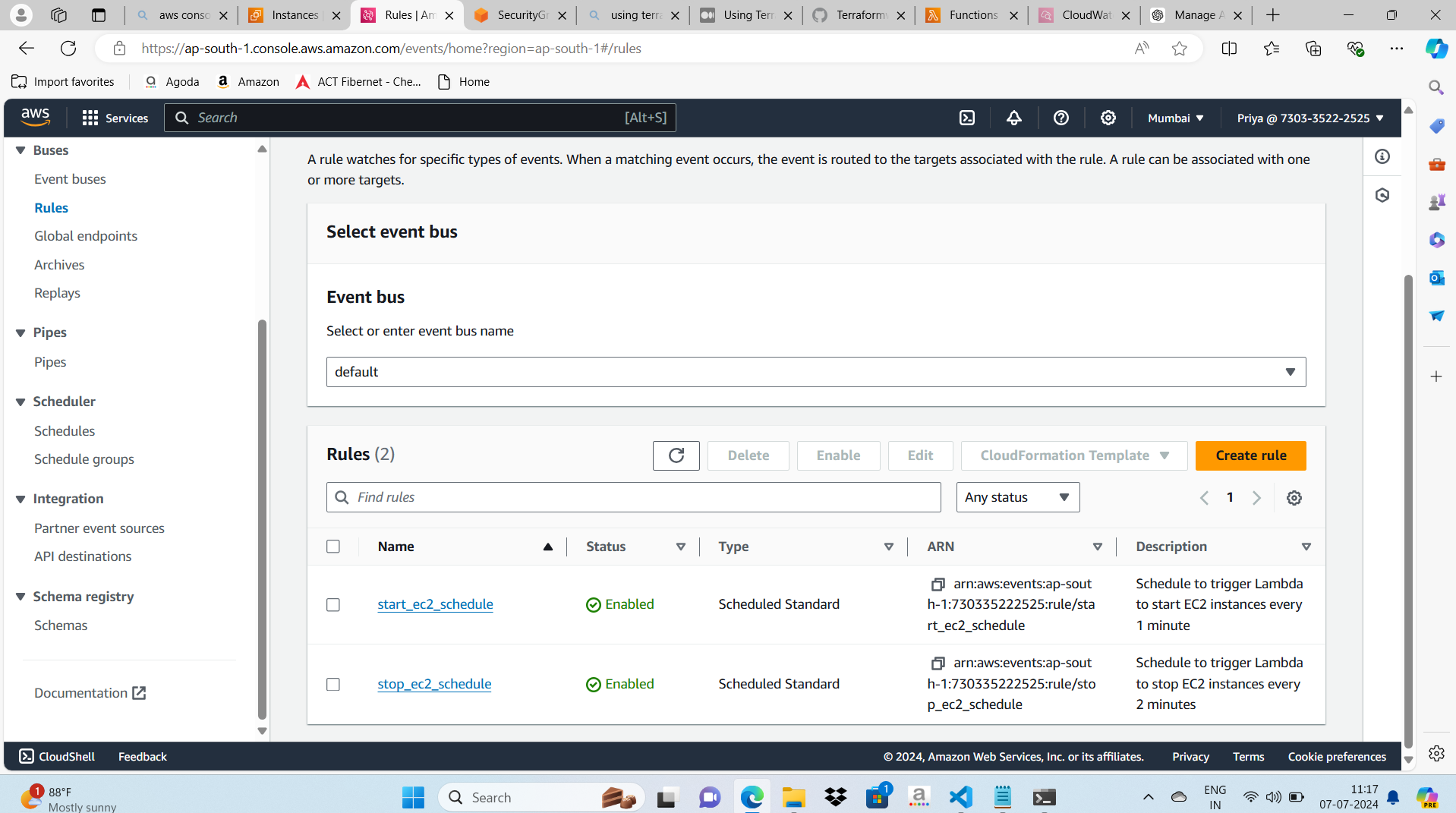1456x813 pixels.
Task: Open Event buses in sidebar
Action: point(70,179)
